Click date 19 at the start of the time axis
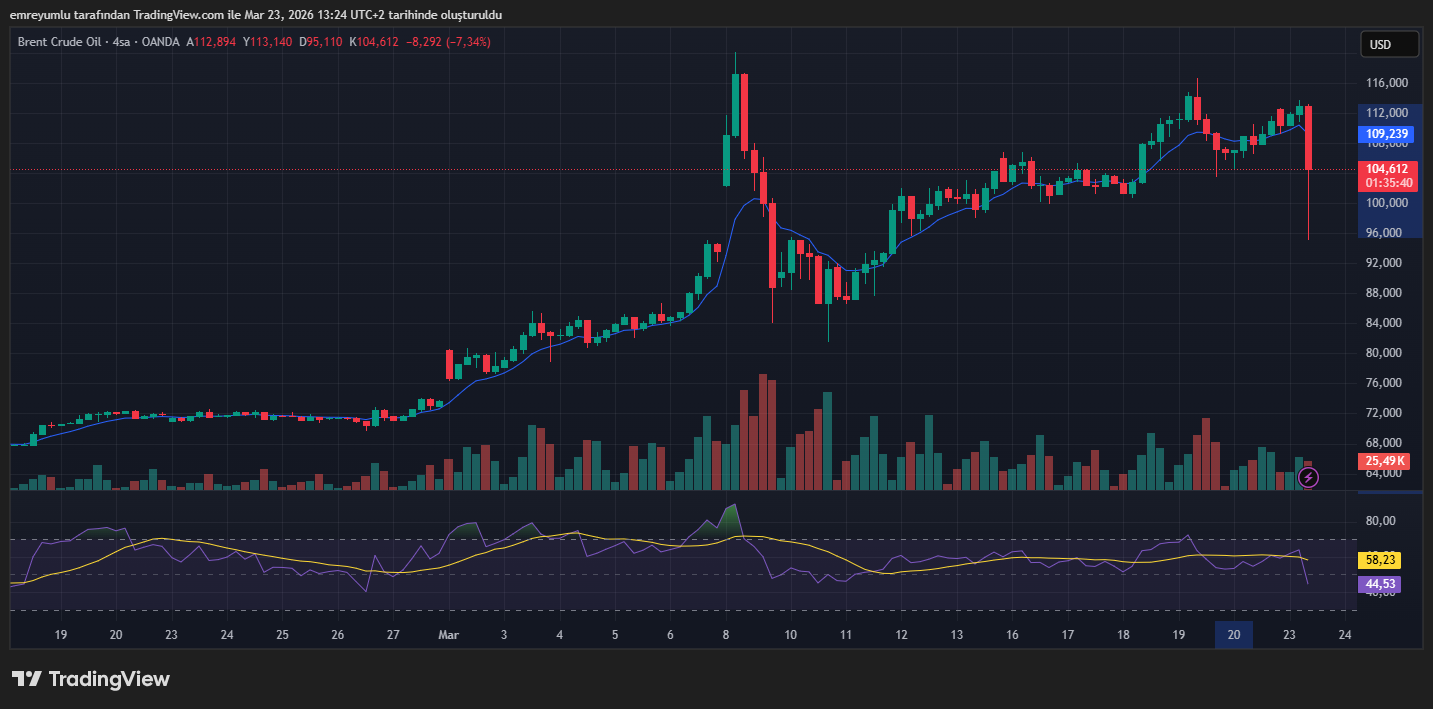Image resolution: width=1433 pixels, height=709 pixels. 61,635
